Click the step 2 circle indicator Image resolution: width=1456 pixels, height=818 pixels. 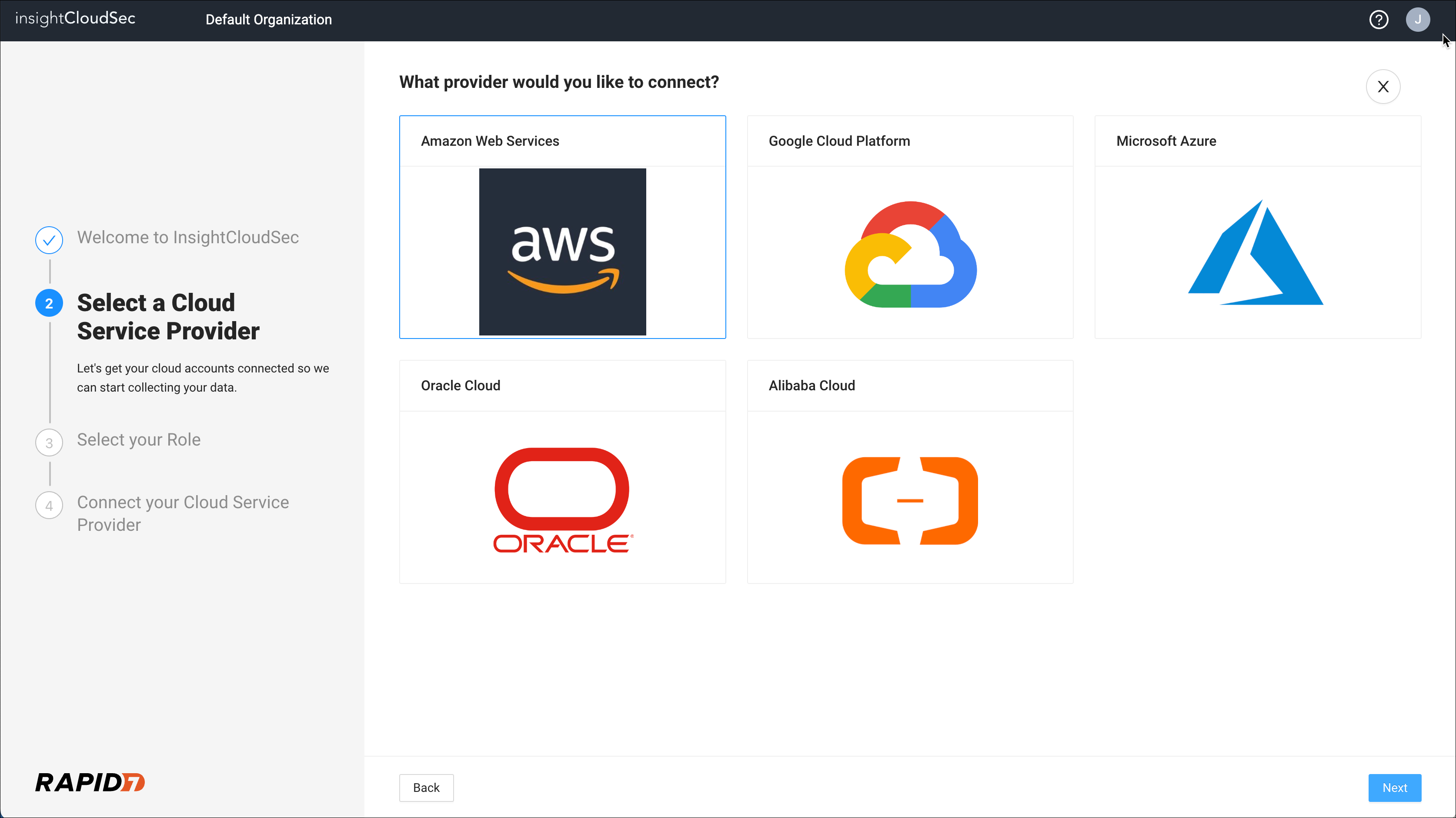pos(49,303)
